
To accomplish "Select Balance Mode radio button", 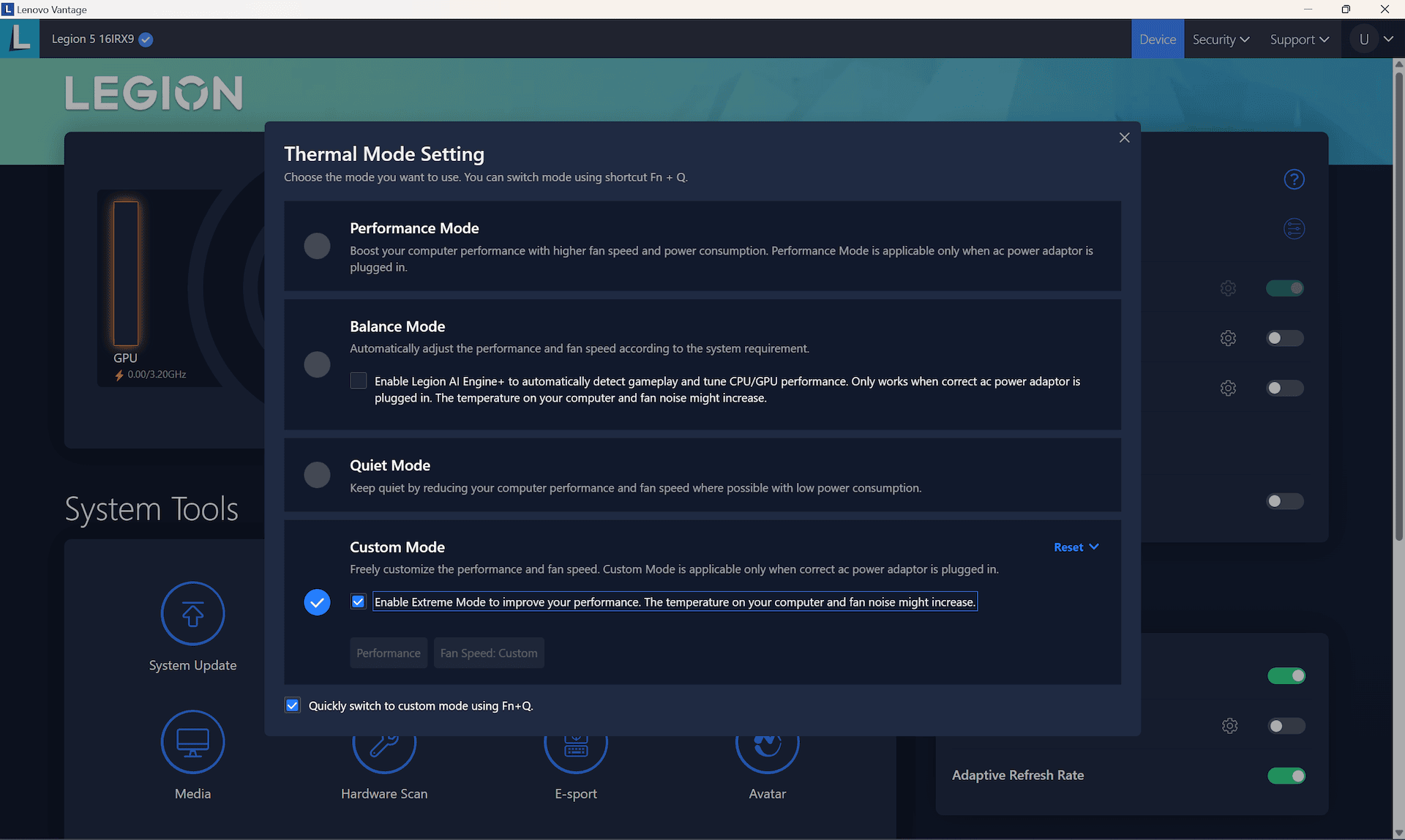I will point(317,364).
